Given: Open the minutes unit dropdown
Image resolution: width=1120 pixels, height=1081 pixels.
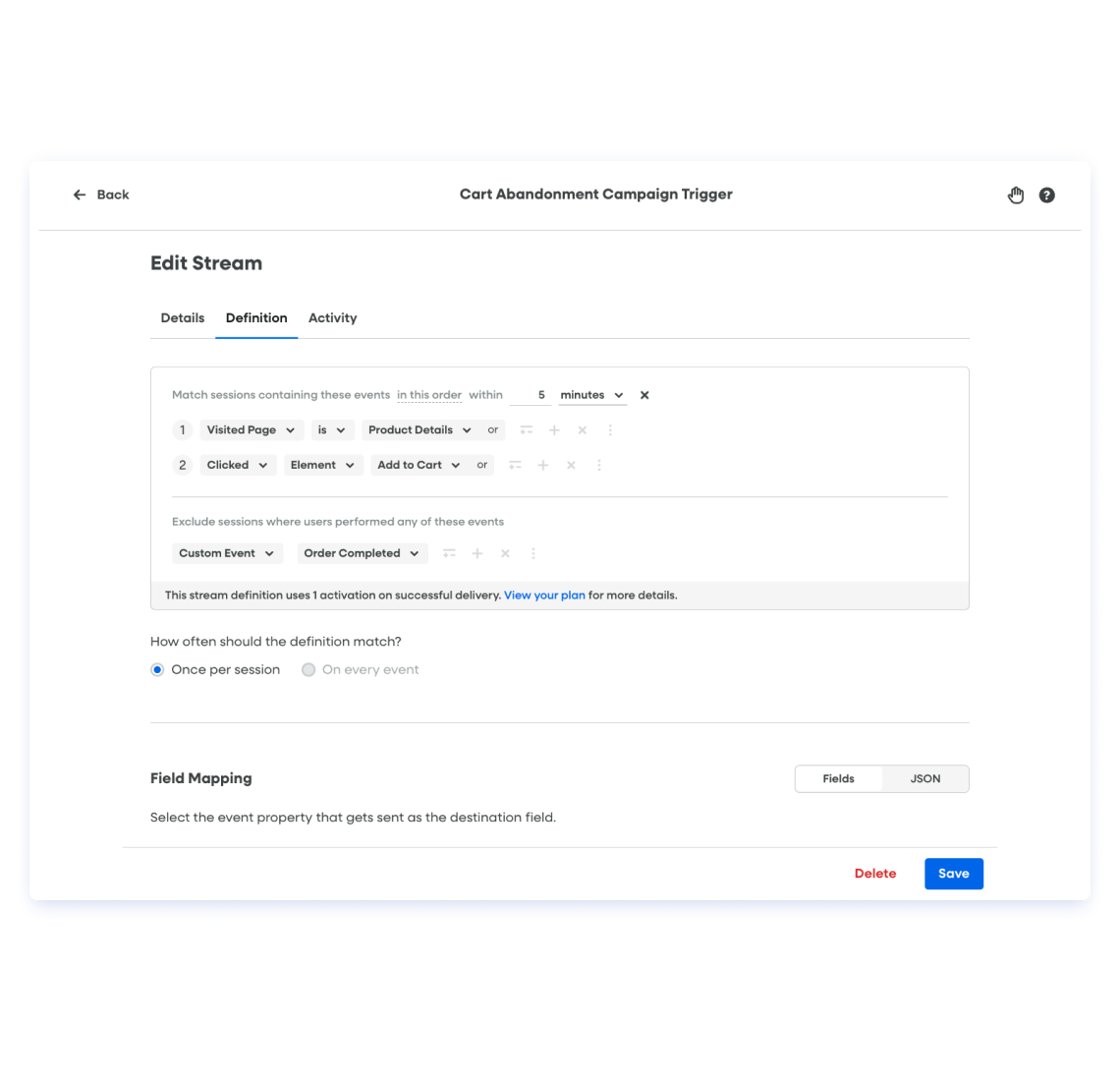Looking at the screenshot, I should tap(591, 395).
